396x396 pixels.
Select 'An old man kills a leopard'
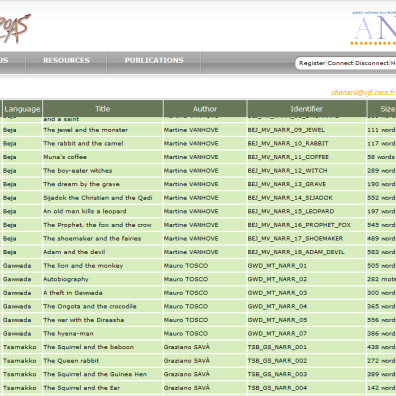pyautogui.click(x=85, y=211)
